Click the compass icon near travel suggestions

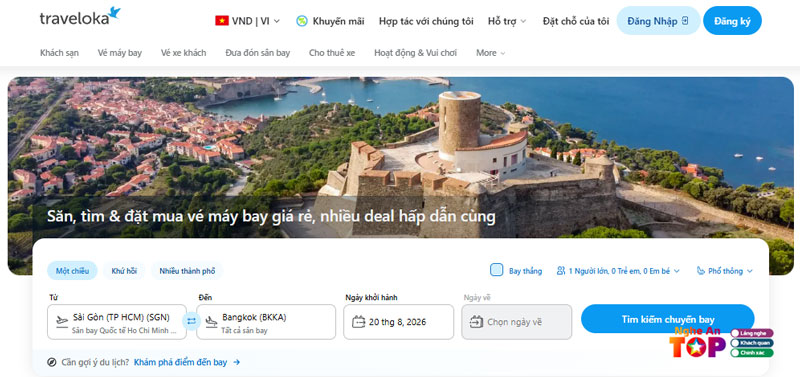(52, 362)
